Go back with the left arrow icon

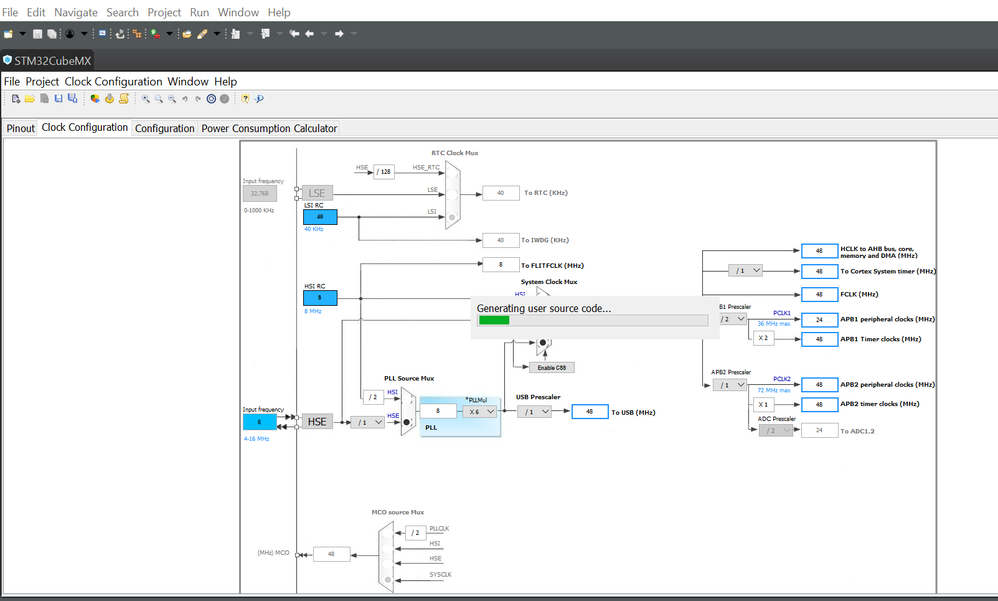click(x=309, y=34)
